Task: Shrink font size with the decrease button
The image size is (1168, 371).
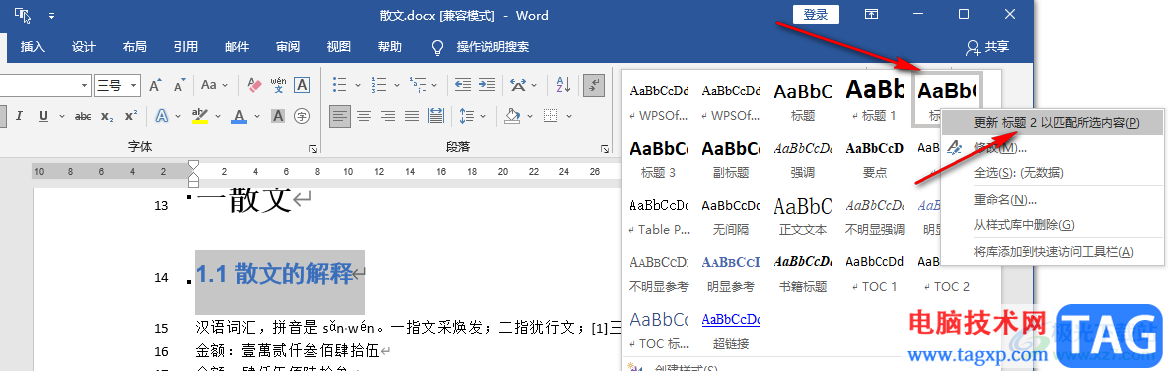Action: click(x=180, y=85)
